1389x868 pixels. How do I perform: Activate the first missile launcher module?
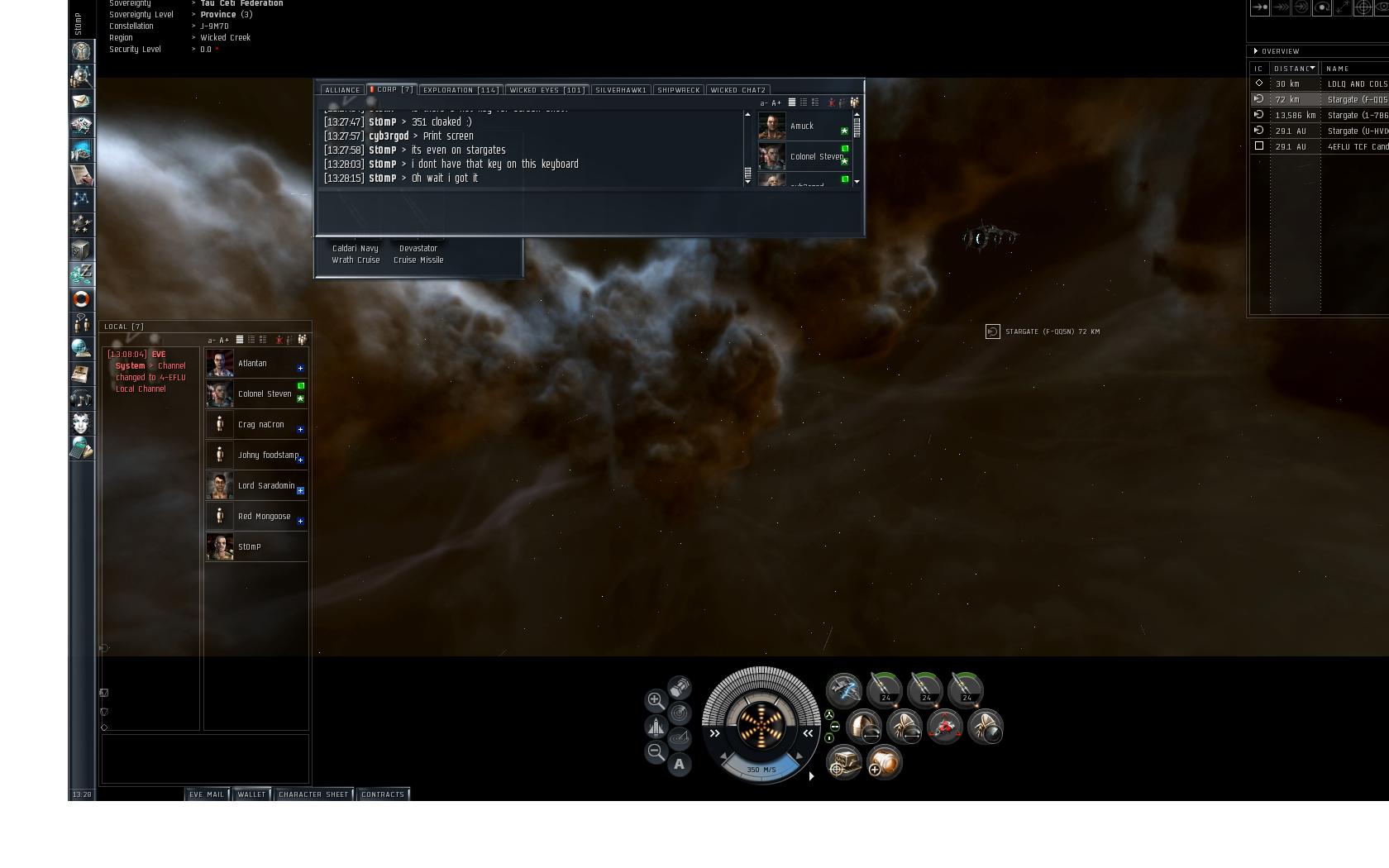point(885,689)
